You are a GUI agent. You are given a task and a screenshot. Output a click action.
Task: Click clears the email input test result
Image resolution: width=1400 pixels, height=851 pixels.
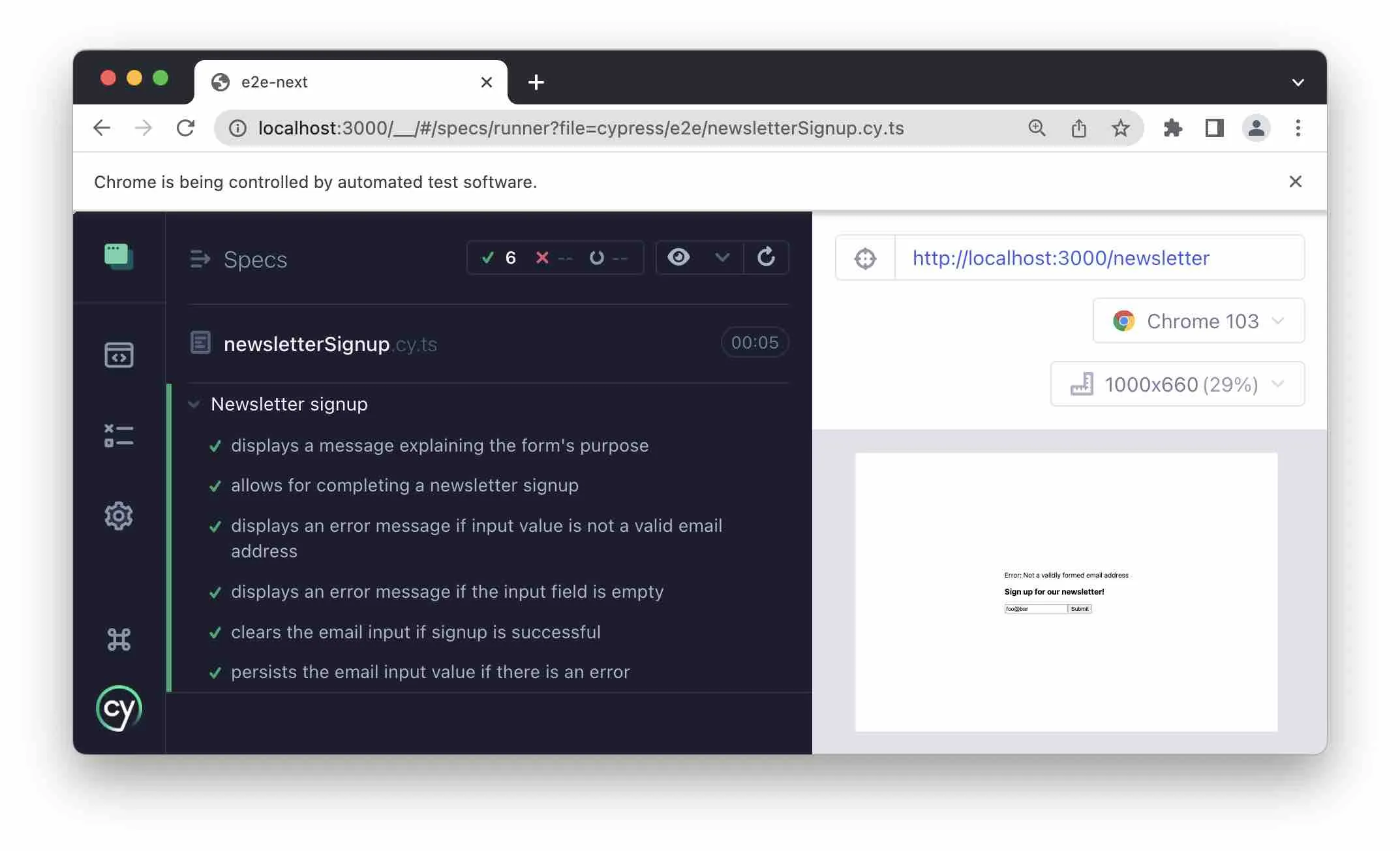415,632
